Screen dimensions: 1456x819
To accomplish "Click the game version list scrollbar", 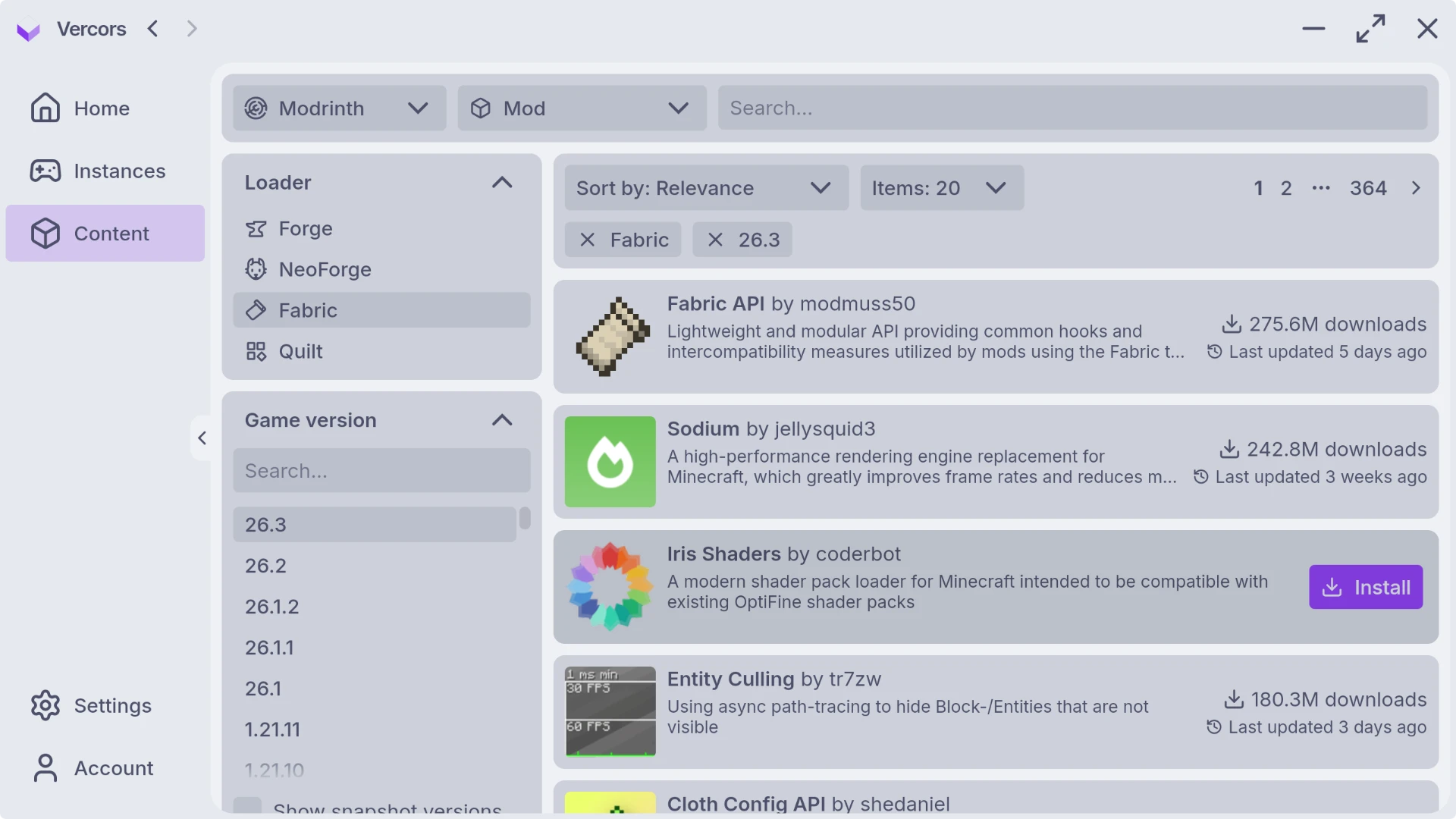I will click(525, 519).
